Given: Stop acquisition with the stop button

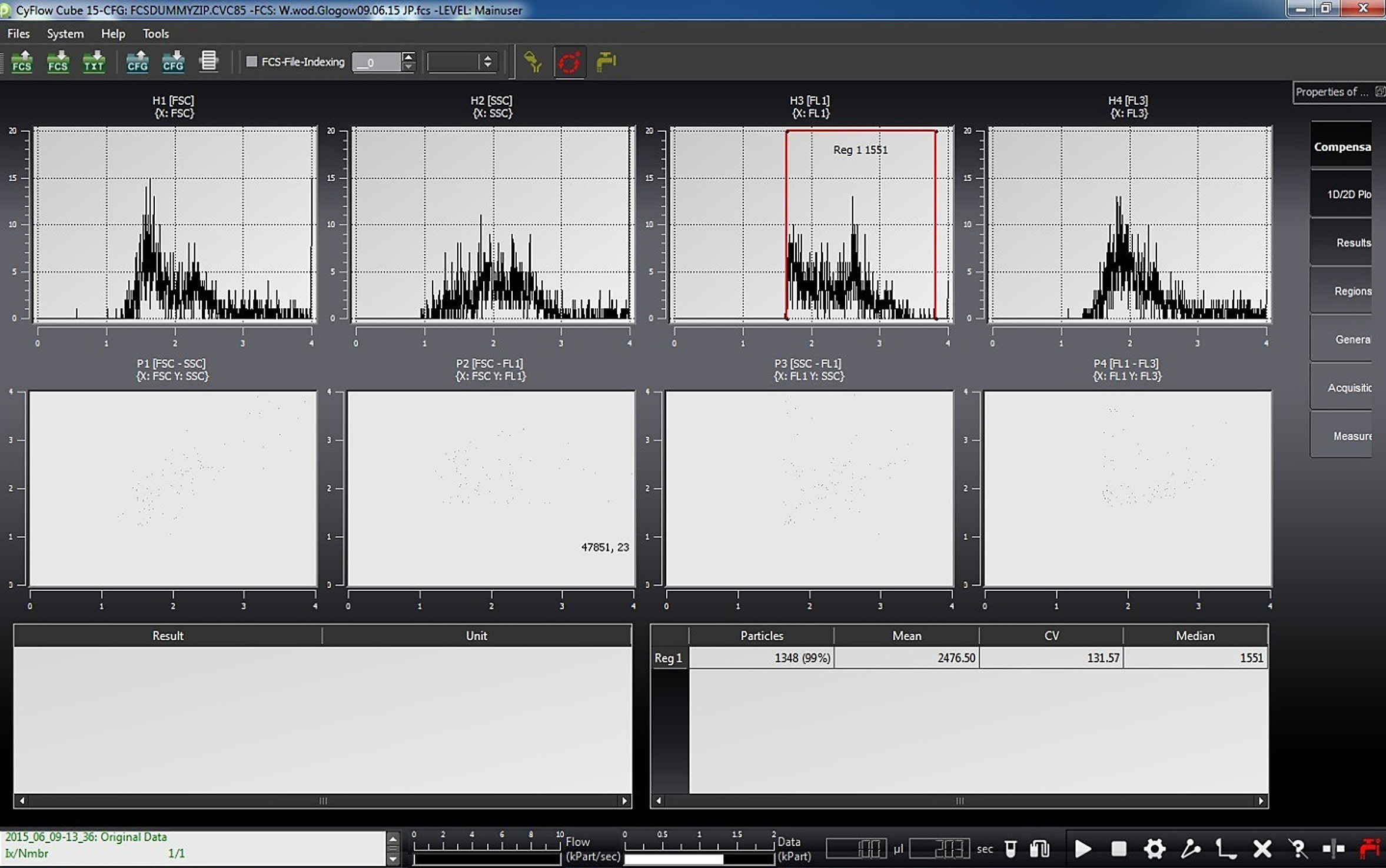Looking at the screenshot, I should point(1118,849).
